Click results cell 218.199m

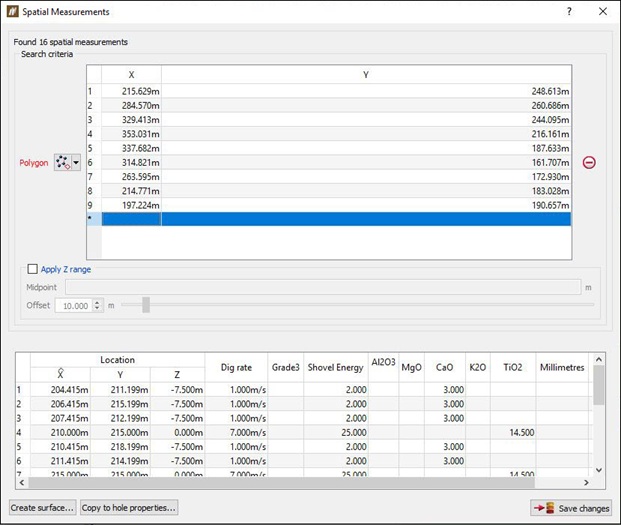coord(120,447)
